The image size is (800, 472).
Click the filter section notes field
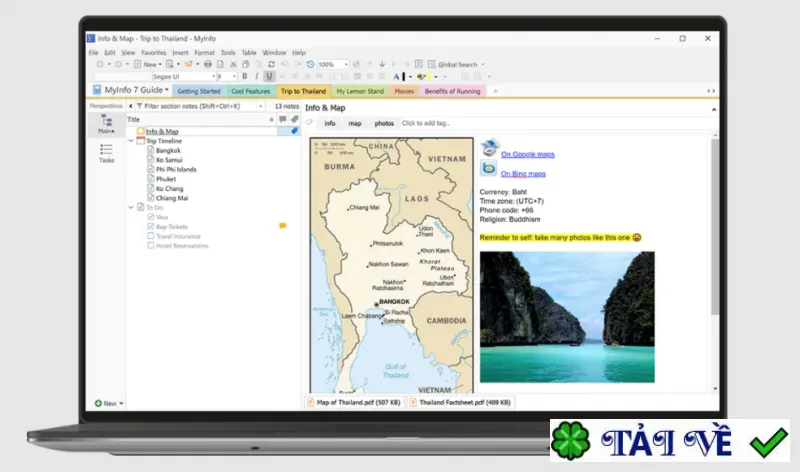tap(198, 106)
